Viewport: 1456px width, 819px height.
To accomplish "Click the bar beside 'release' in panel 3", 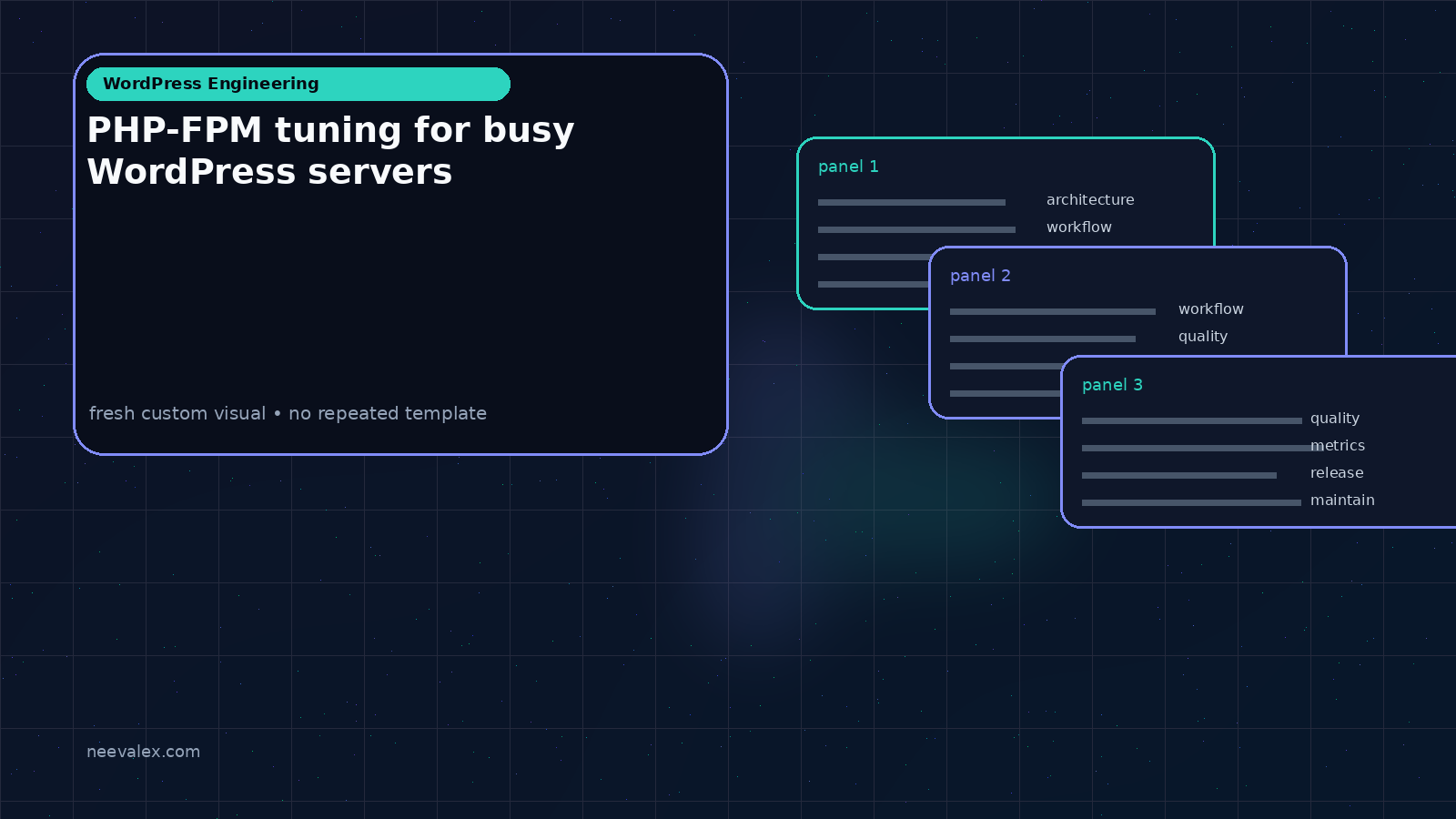I will point(1179,475).
